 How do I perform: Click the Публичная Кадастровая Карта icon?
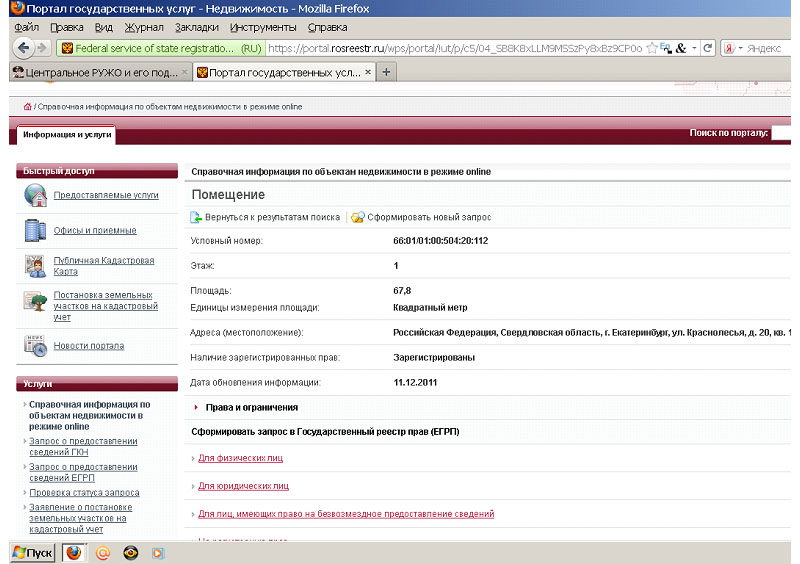36,266
